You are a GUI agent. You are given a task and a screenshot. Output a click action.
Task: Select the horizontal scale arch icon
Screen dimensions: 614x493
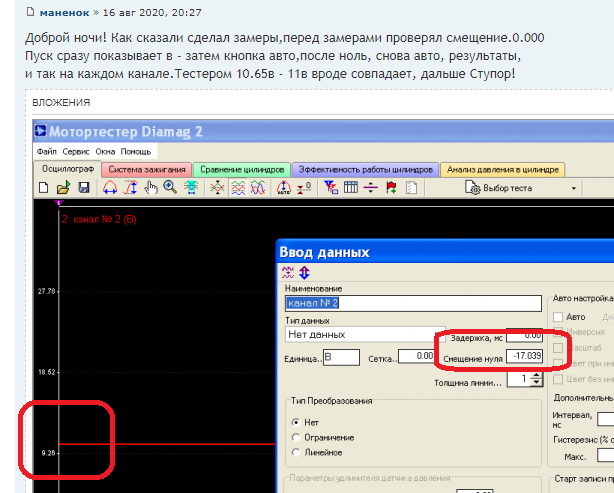point(110,188)
